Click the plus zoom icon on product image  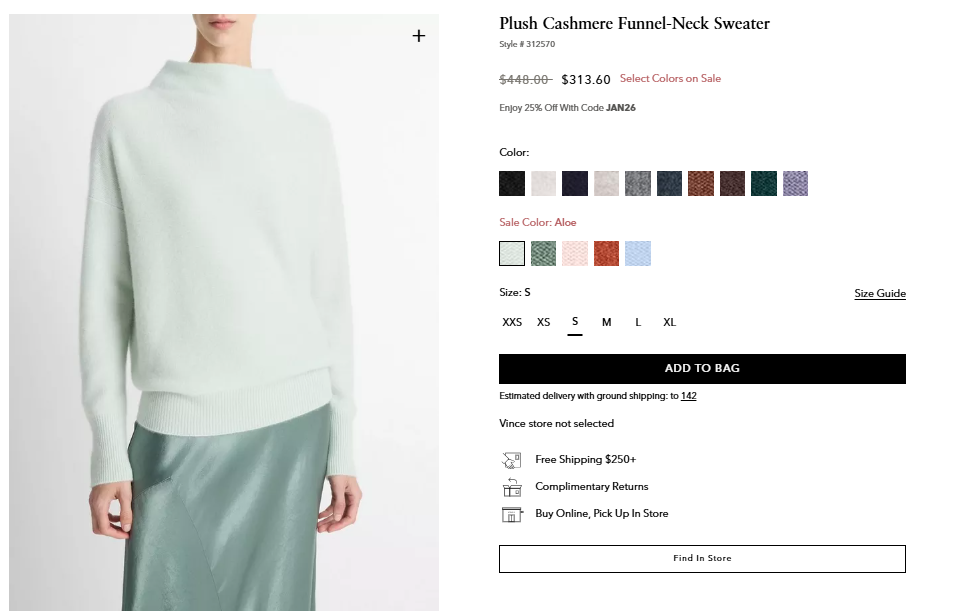[418, 36]
